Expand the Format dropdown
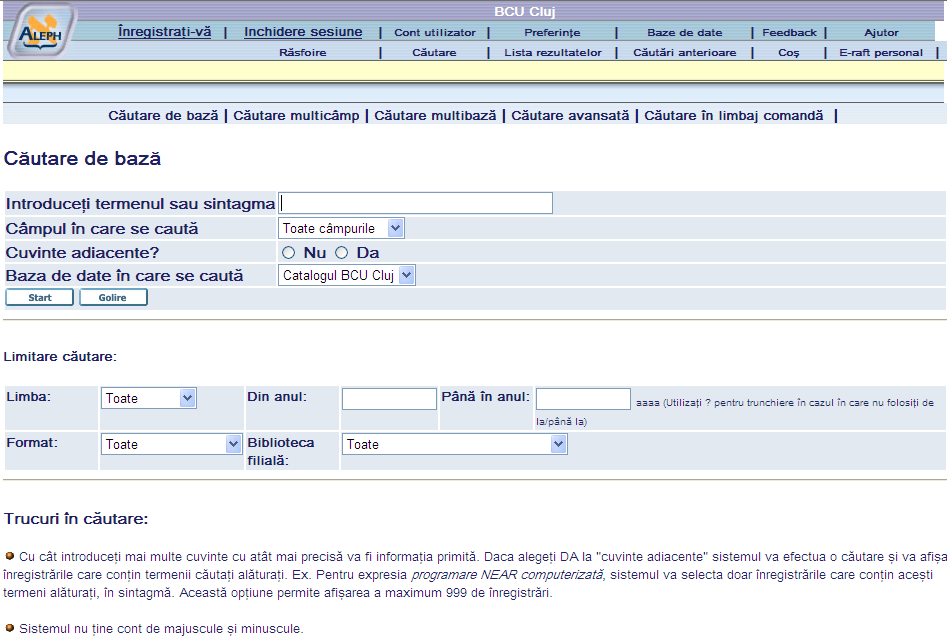The height and width of the screenshot is (643, 947). pyautogui.click(x=172, y=444)
